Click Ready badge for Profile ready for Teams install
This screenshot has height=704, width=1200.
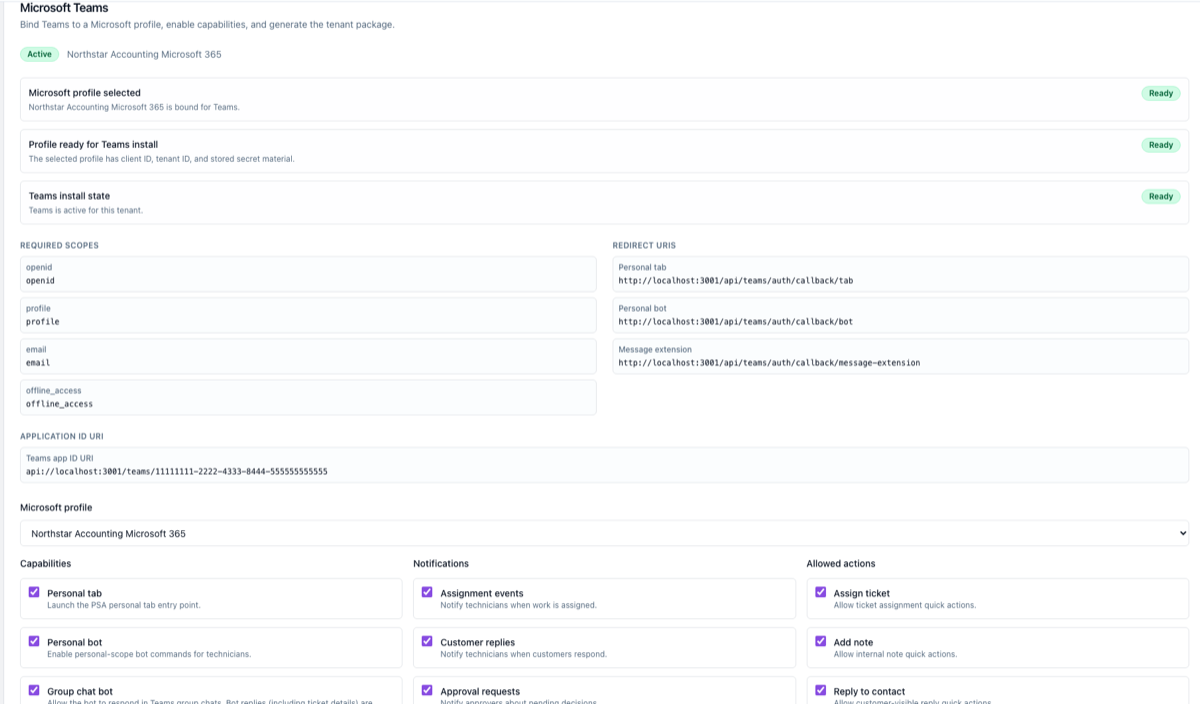click(1160, 145)
